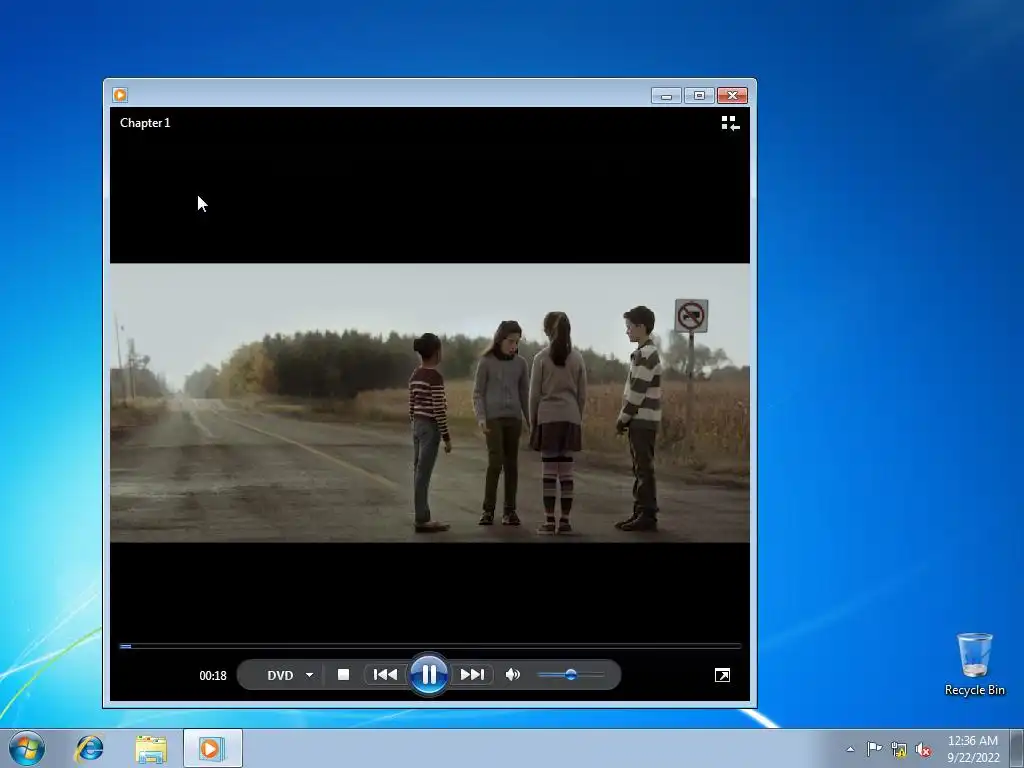The width and height of the screenshot is (1024, 768).
Task: Stop the DVD playback
Action: tap(343, 675)
